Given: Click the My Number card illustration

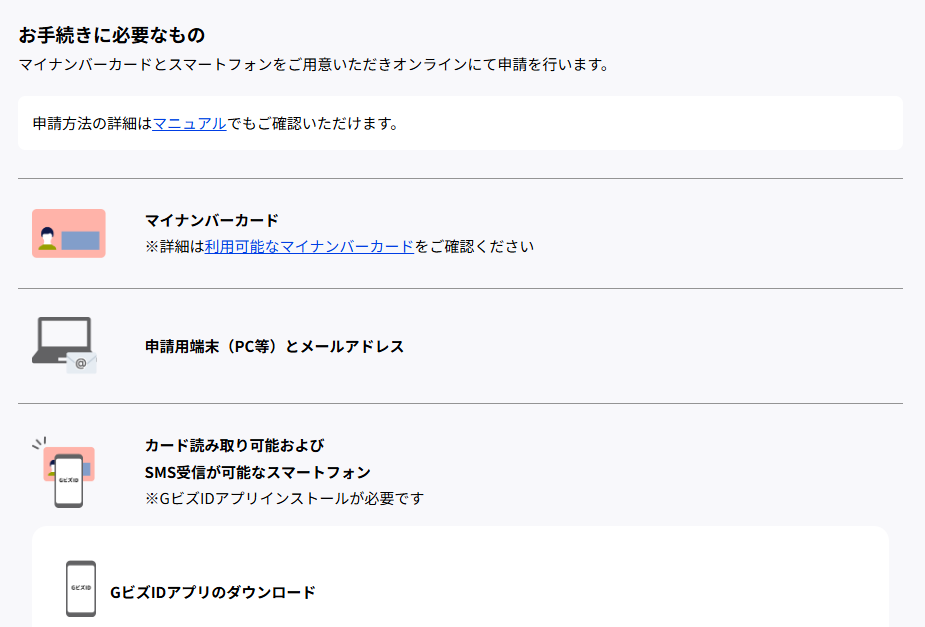Looking at the screenshot, I should [69, 234].
